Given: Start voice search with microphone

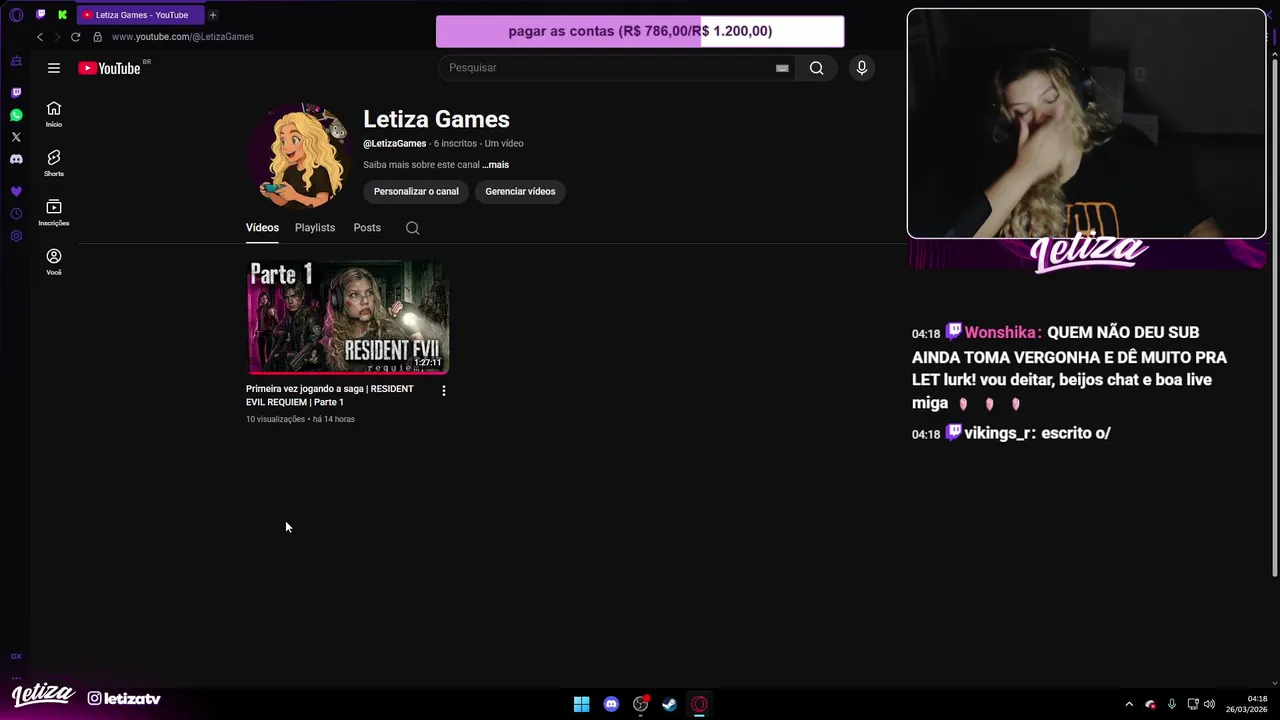Looking at the screenshot, I should click(x=862, y=68).
